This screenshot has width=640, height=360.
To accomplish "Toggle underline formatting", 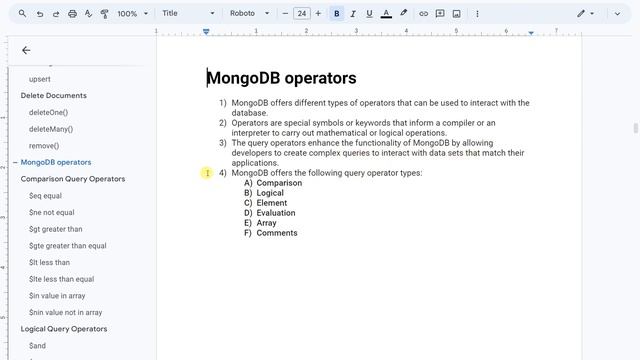I will point(369,14).
